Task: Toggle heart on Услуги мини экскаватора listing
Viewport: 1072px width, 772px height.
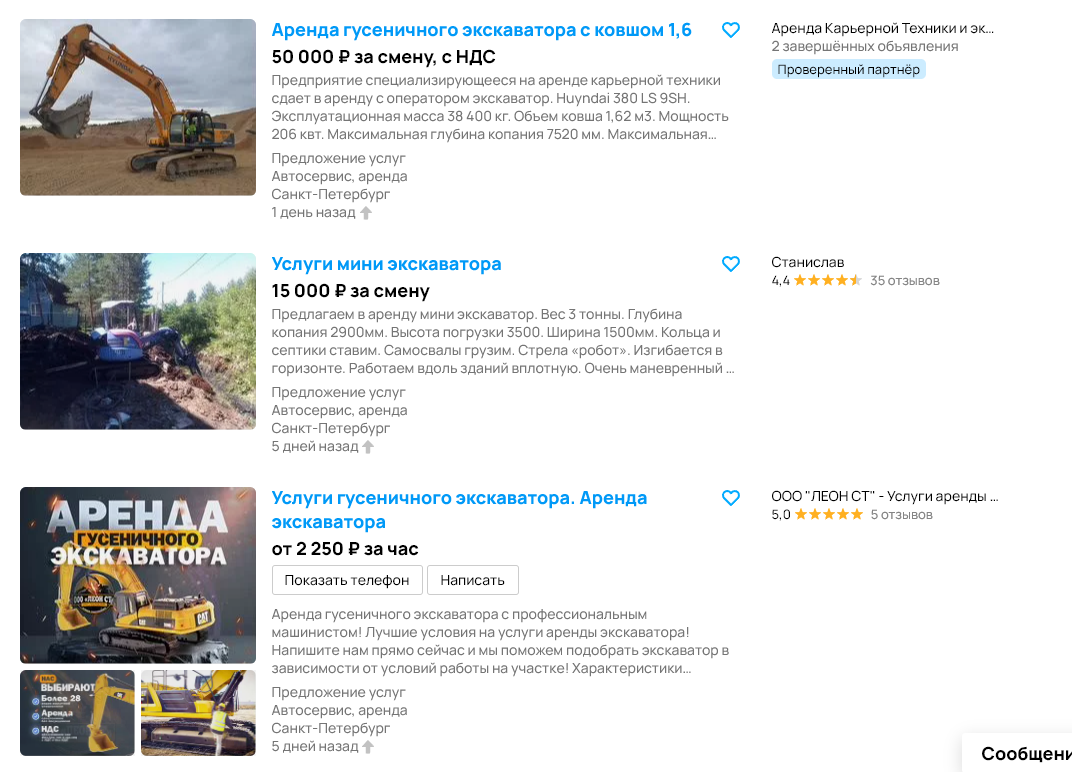Action: pyautogui.click(x=731, y=264)
